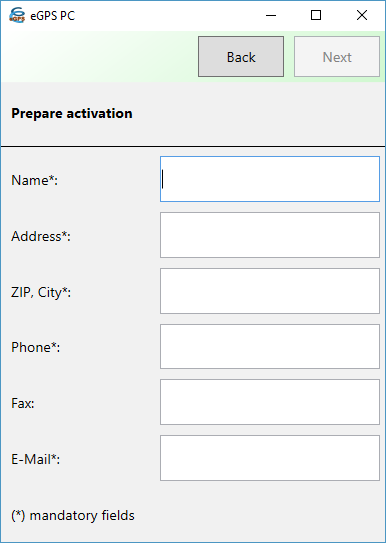Click the "Phone*:" label text

pos(35,347)
